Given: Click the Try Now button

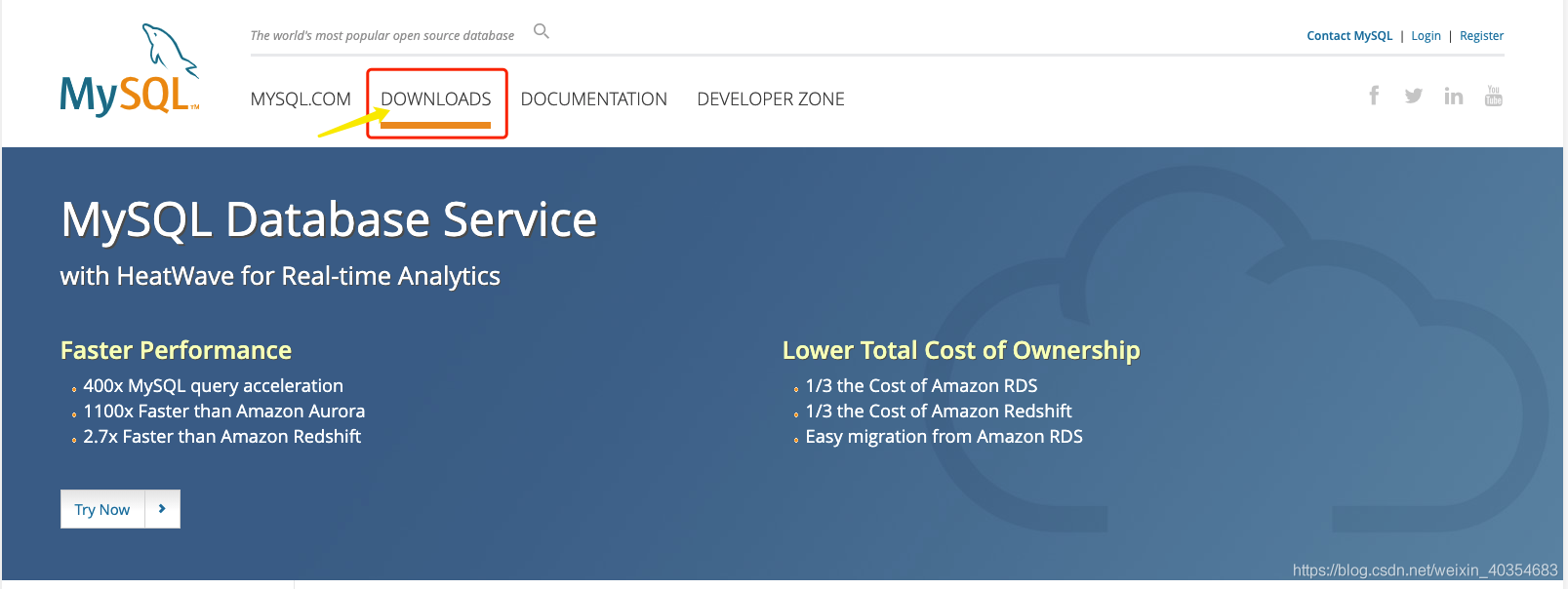Looking at the screenshot, I should click(102, 509).
